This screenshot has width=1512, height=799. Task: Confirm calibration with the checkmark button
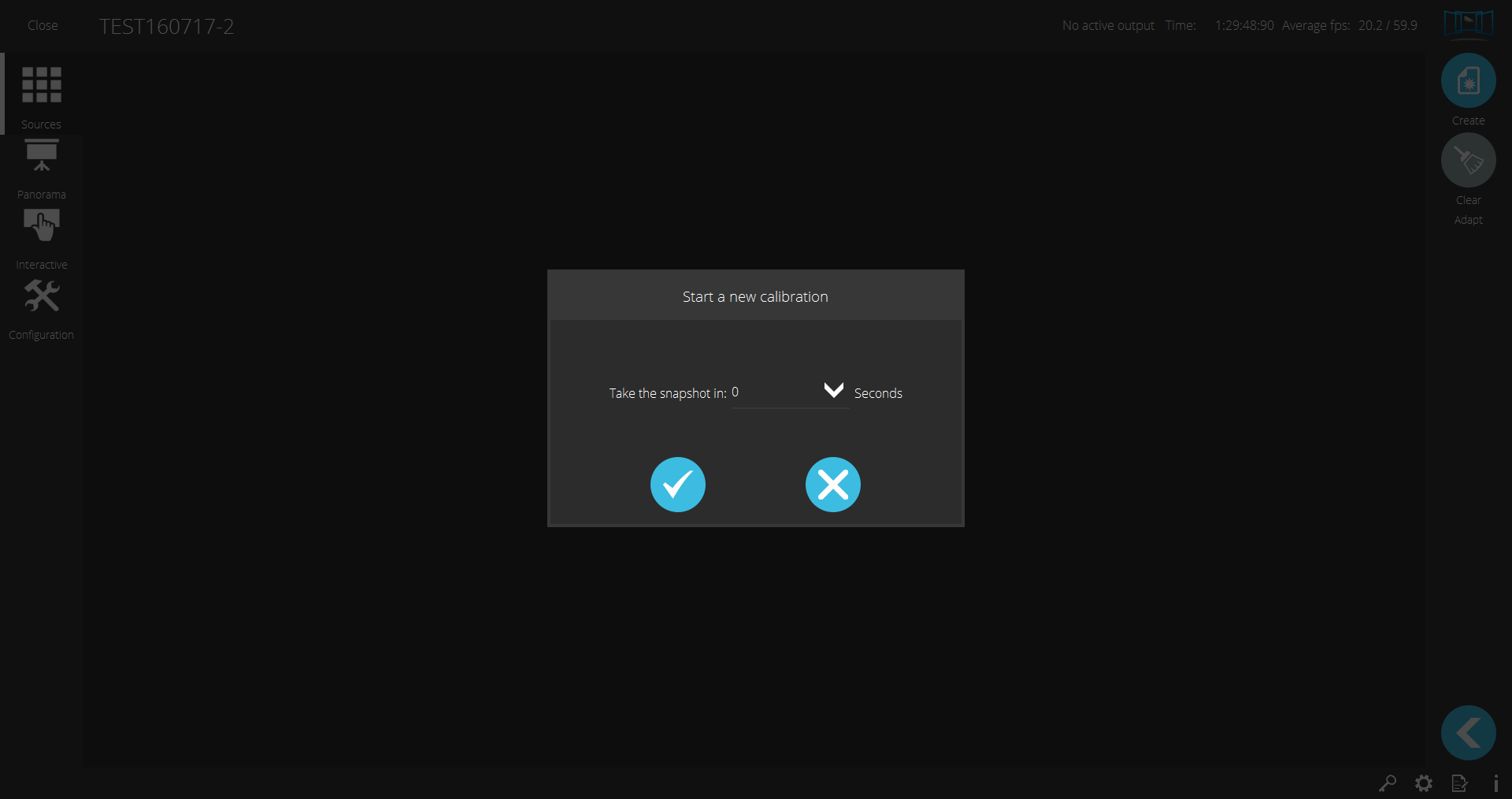click(x=678, y=485)
